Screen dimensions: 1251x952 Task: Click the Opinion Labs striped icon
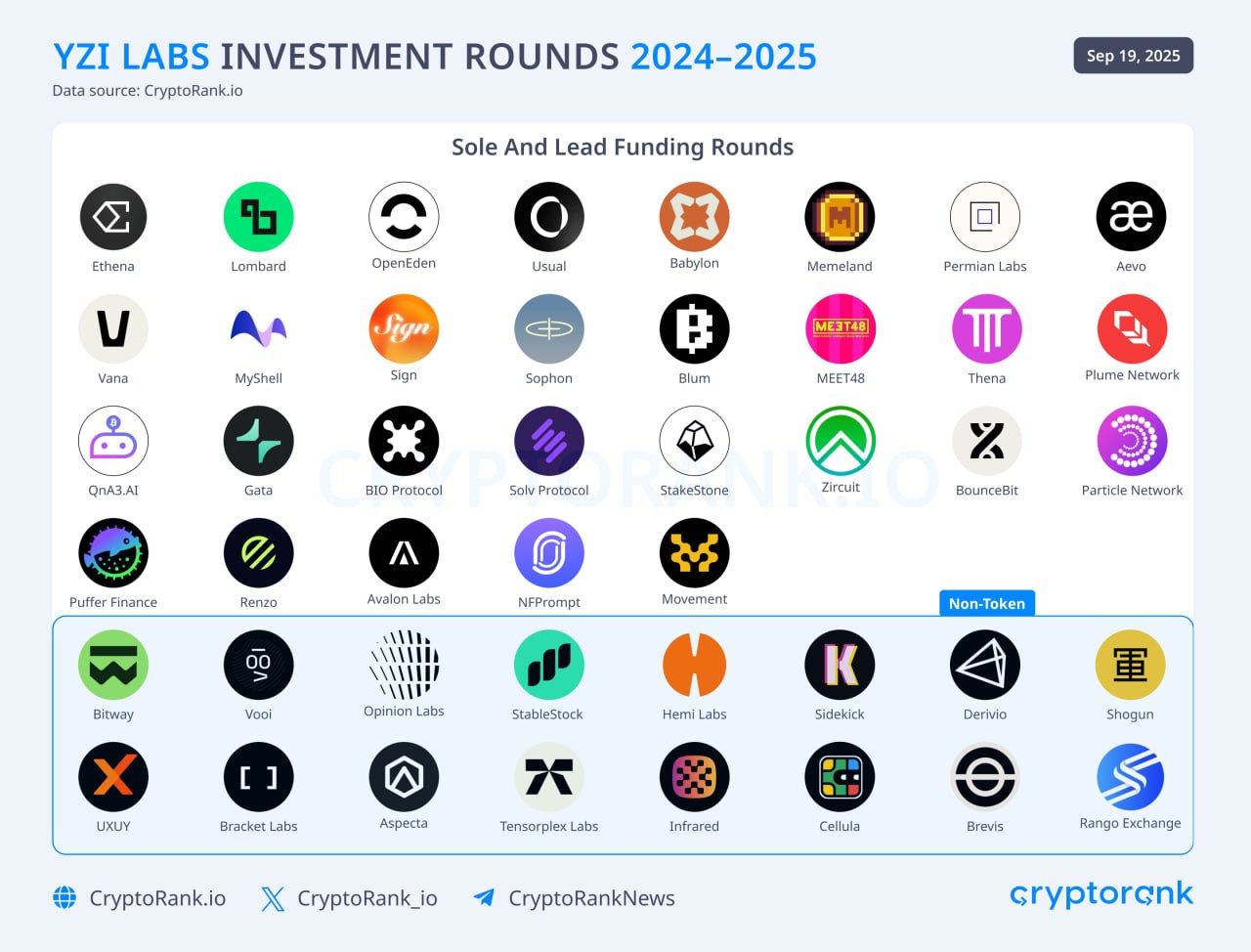[404, 665]
